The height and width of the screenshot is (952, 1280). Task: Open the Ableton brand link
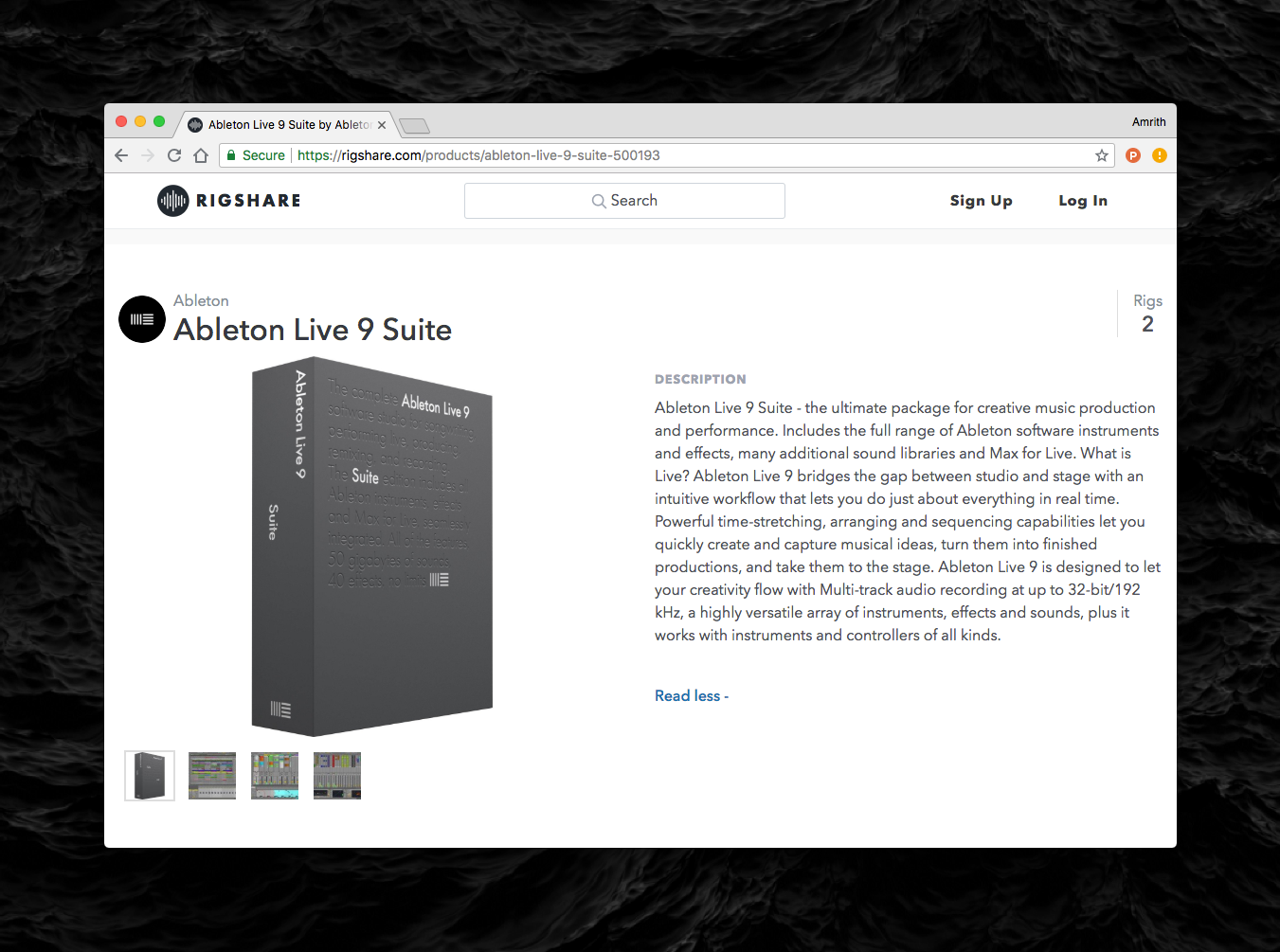click(201, 300)
